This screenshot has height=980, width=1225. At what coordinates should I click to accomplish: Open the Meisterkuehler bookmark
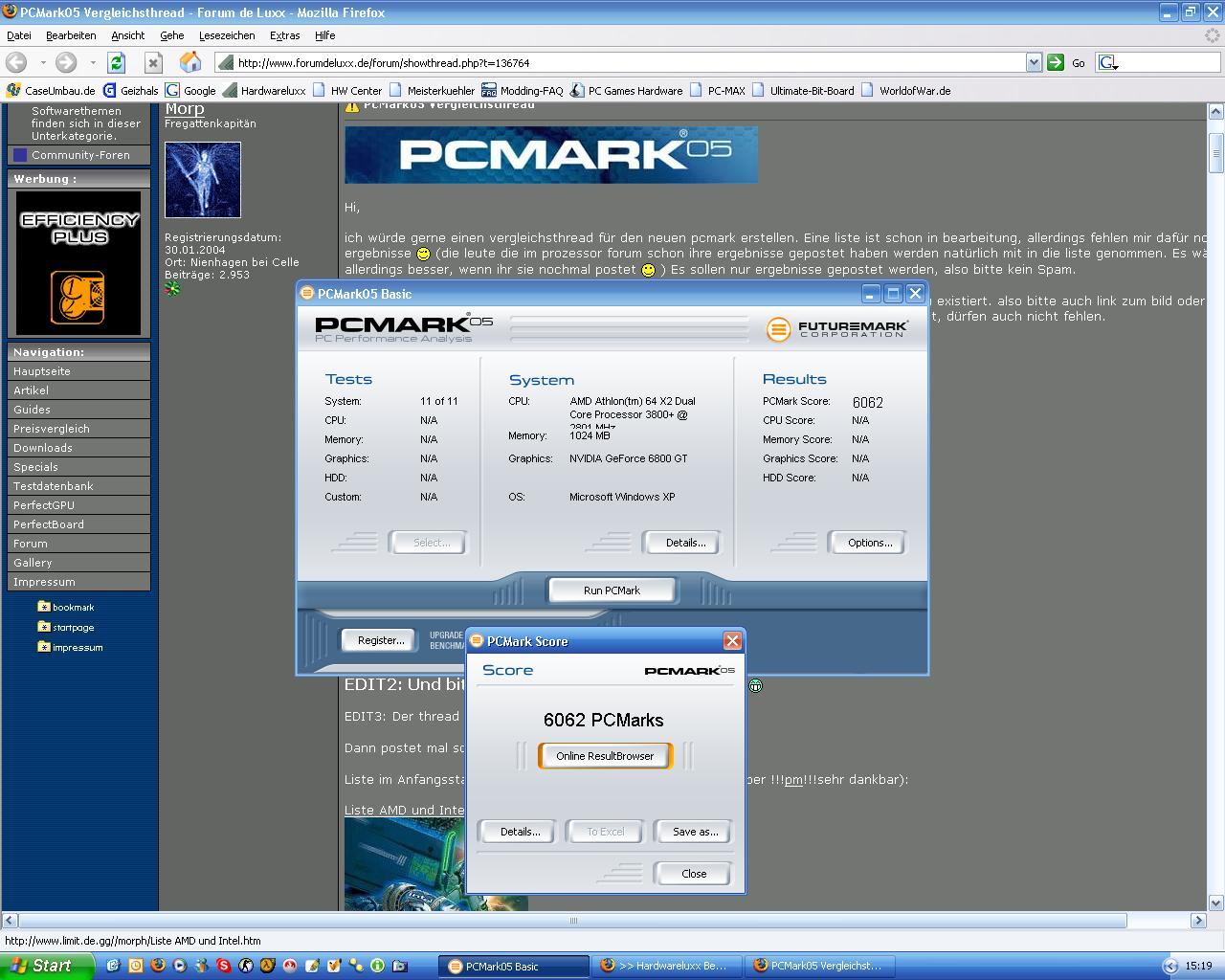(432, 91)
